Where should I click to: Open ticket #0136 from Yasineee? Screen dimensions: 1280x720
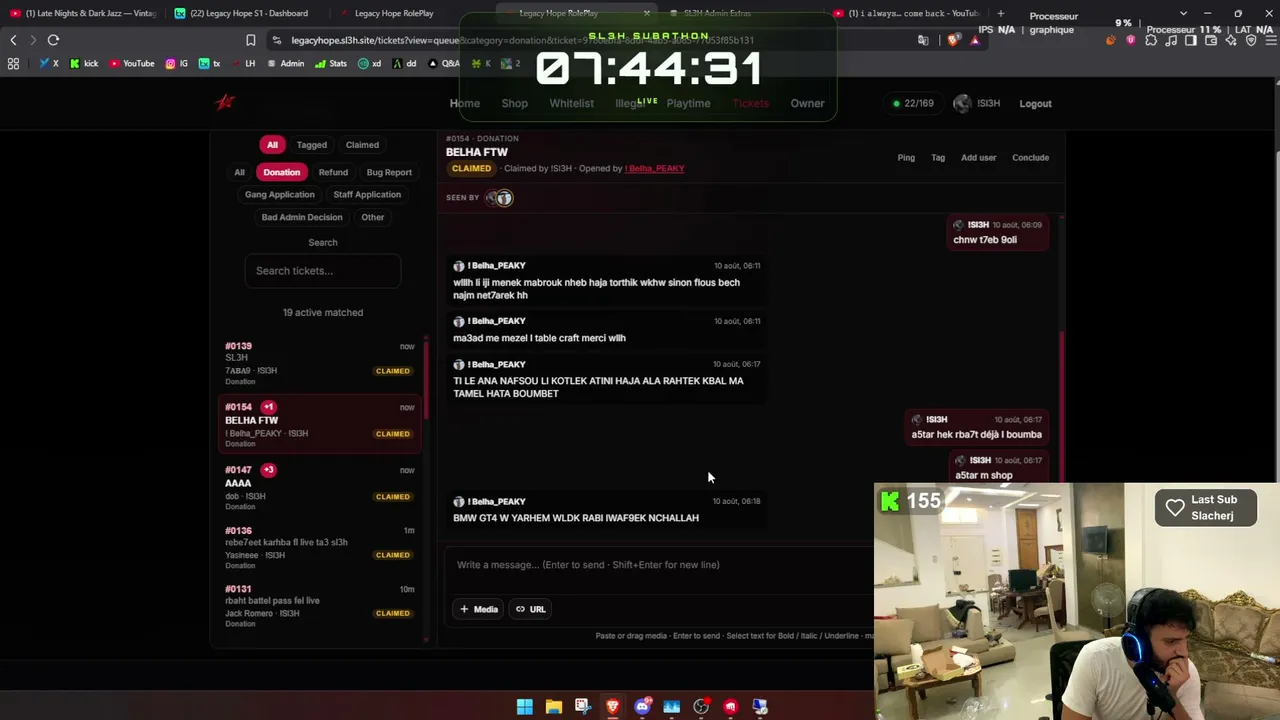pyautogui.click(x=320, y=548)
